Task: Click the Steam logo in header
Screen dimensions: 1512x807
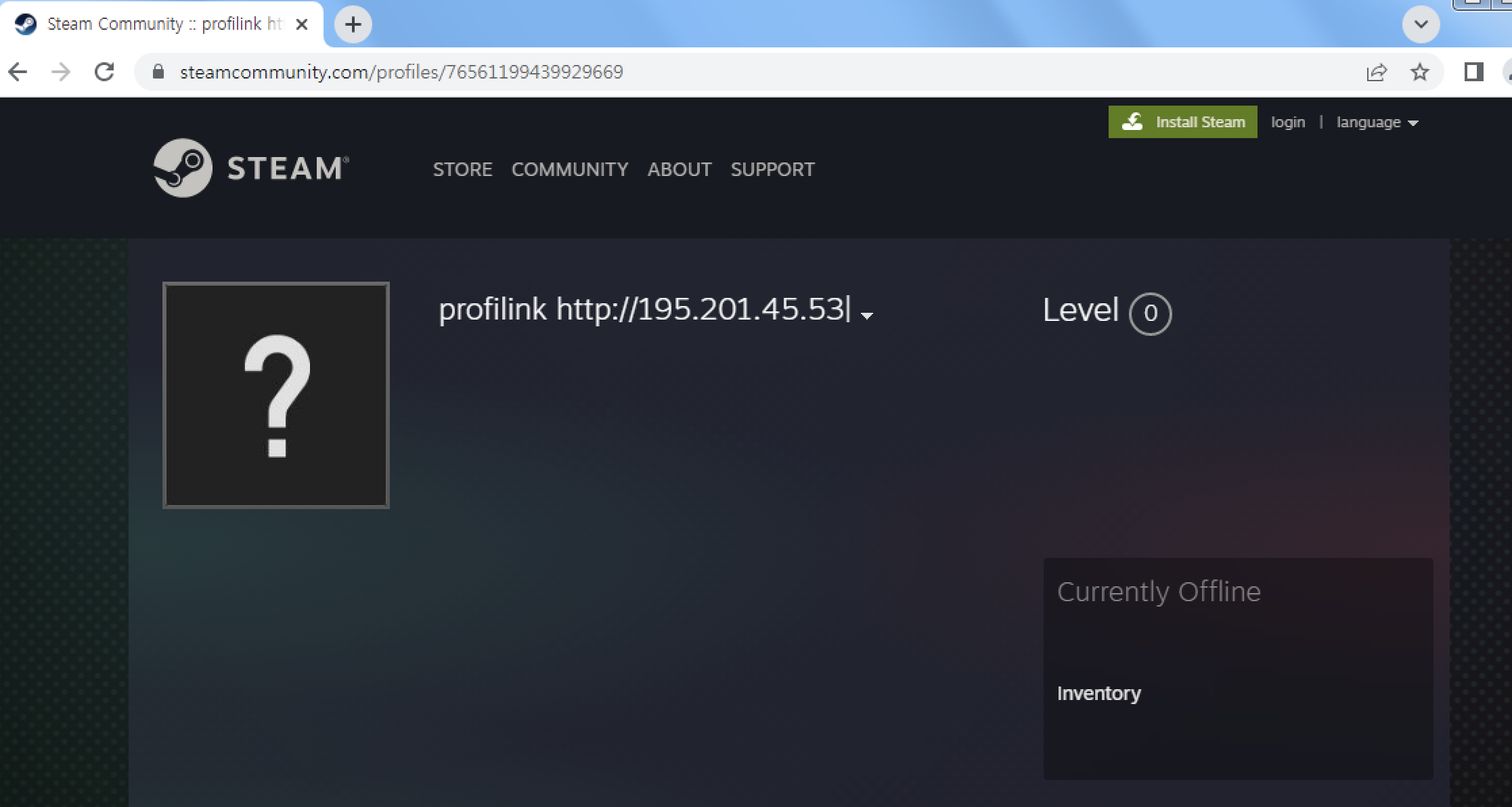Action: 251,168
